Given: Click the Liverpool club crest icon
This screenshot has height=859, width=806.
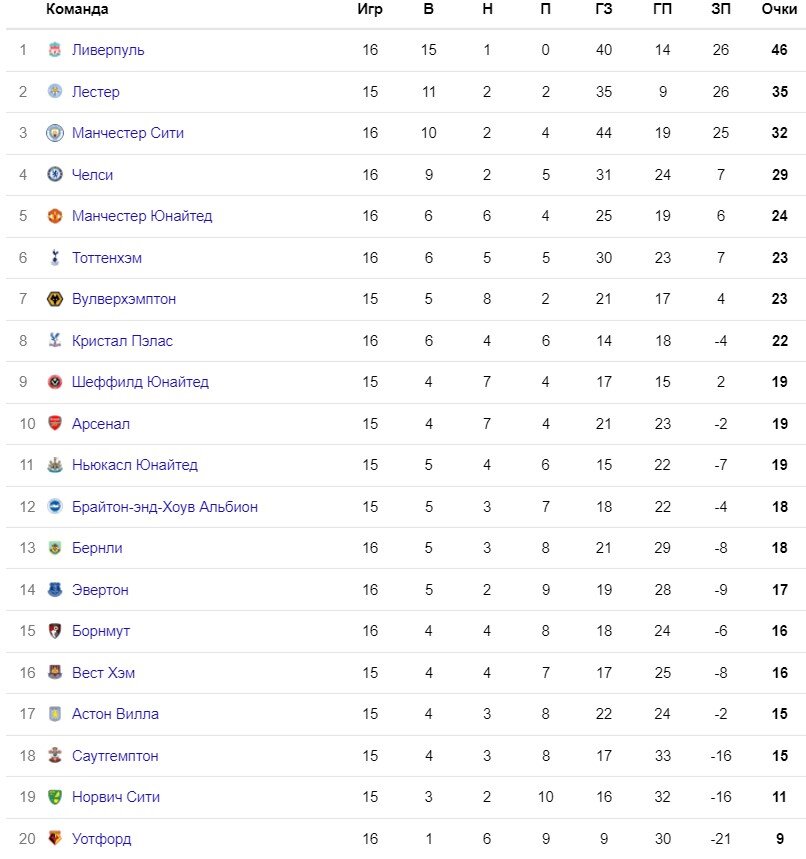Looking at the screenshot, I should coord(55,50).
